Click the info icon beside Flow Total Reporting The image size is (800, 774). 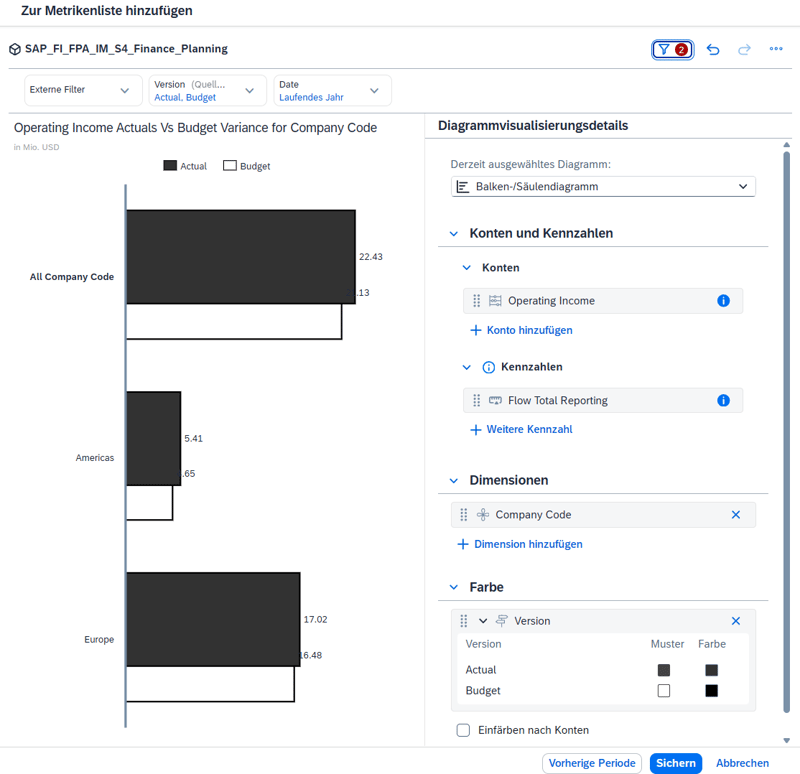click(x=723, y=400)
